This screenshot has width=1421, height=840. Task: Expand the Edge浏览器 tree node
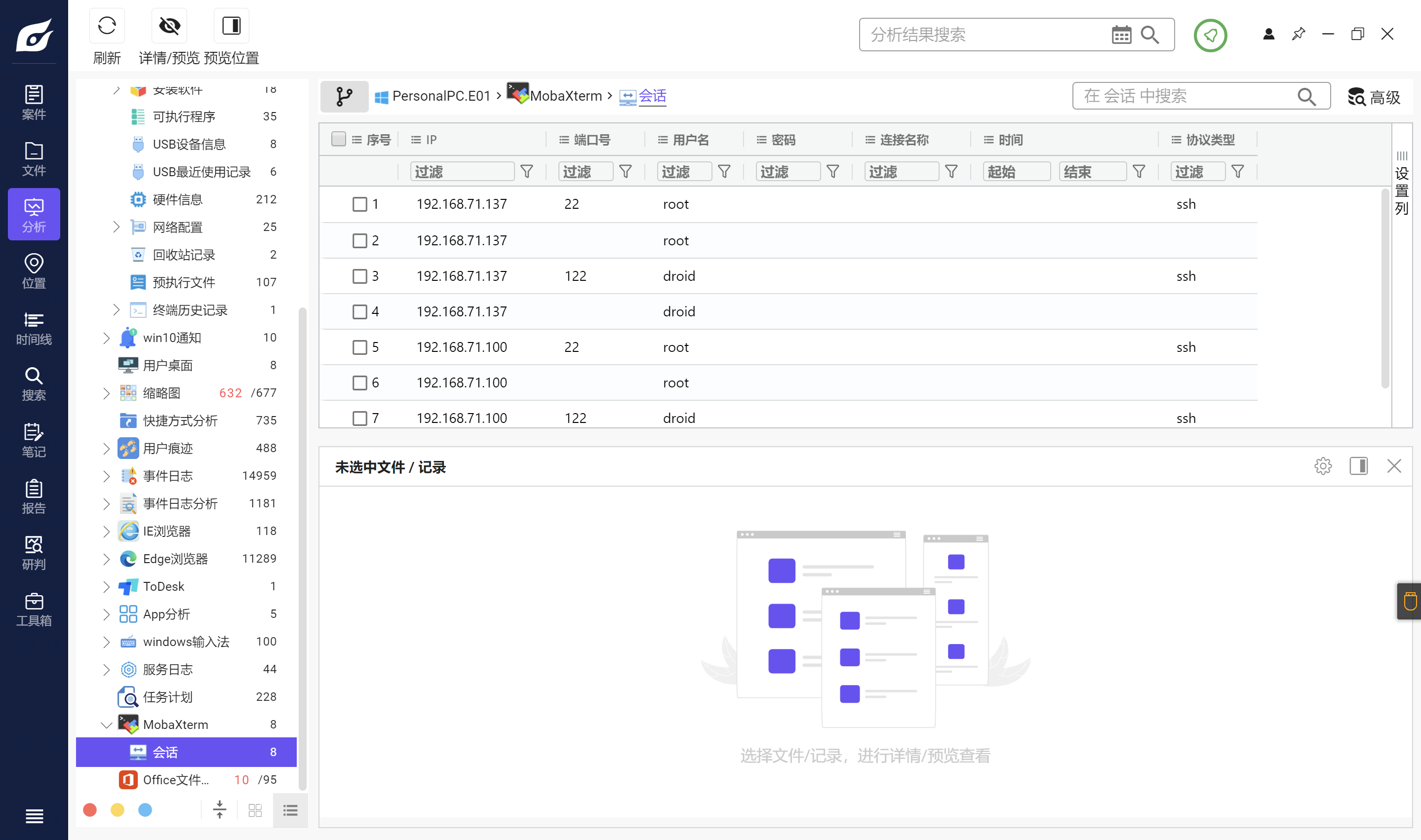tap(107, 559)
